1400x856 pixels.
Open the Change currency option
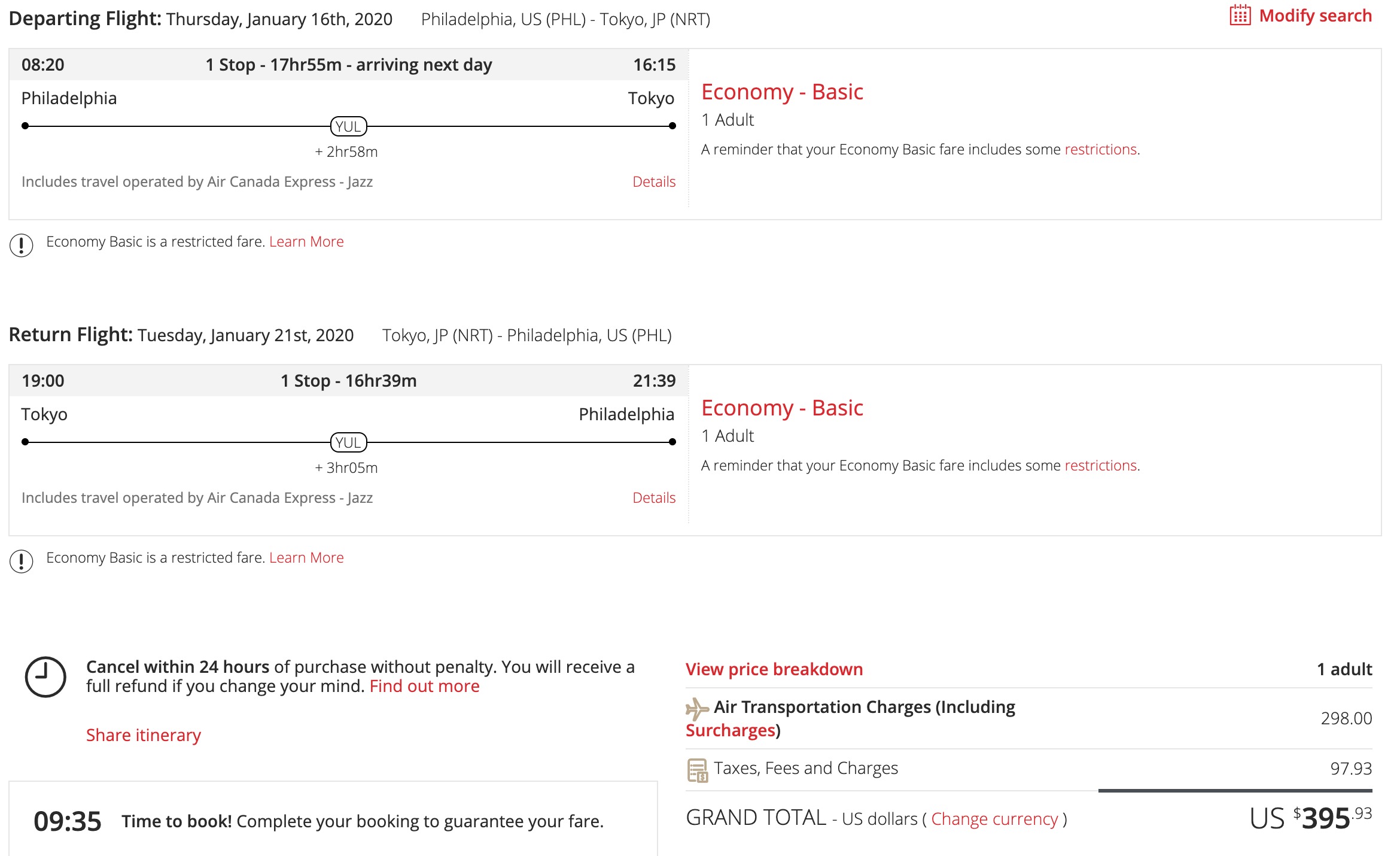(994, 819)
